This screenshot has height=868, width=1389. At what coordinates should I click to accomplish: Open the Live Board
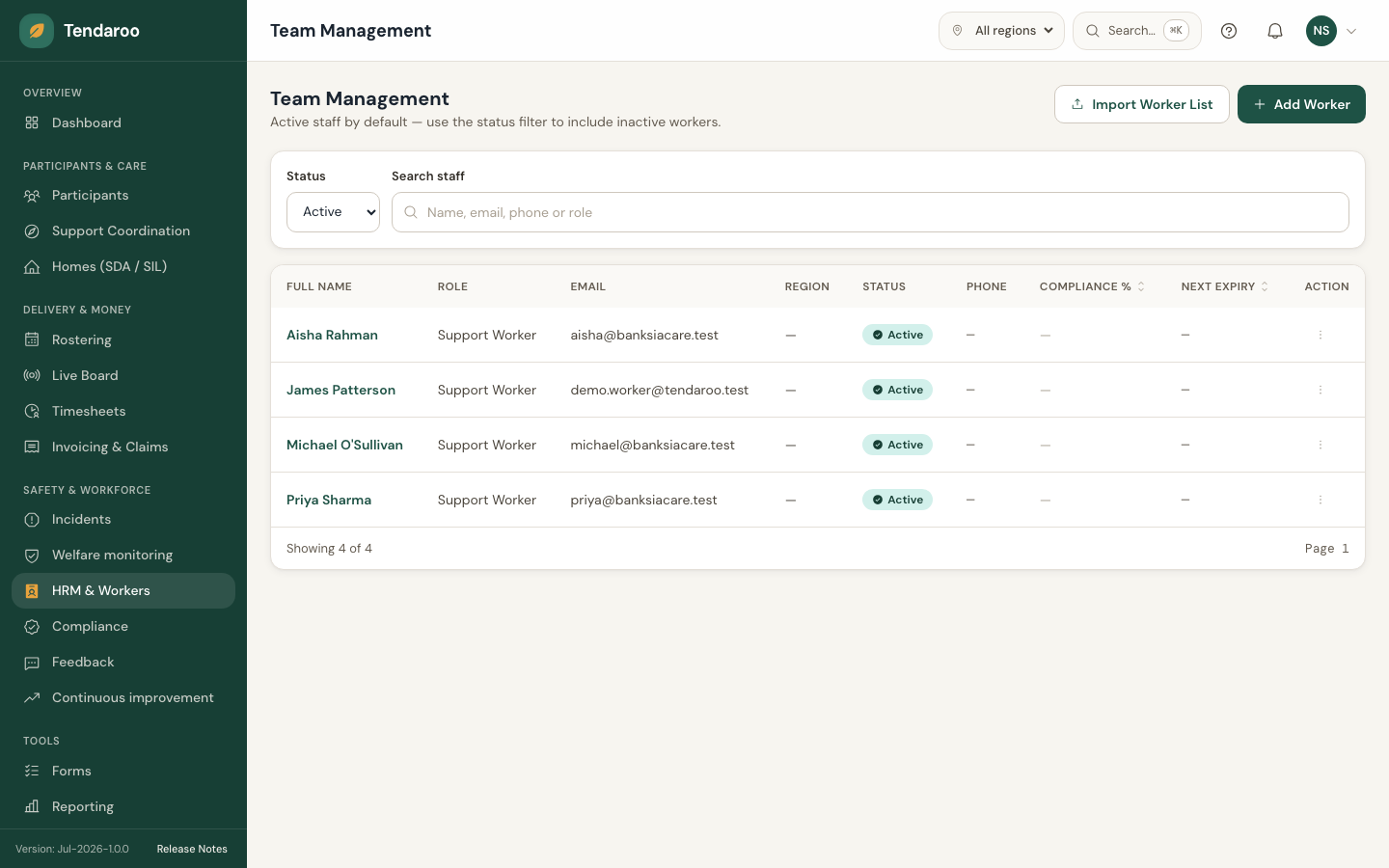click(x=123, y=375)
